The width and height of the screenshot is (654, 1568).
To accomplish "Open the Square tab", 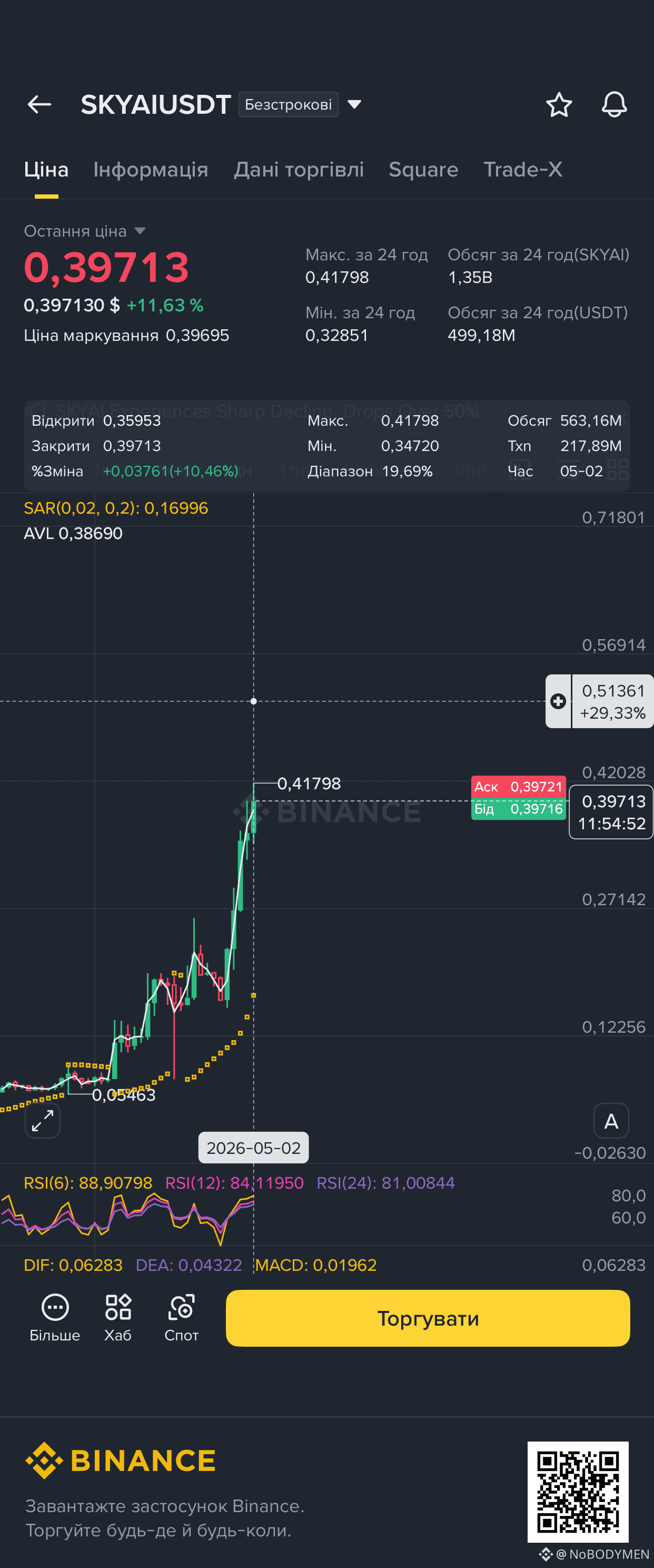I will tap(423, 170).
